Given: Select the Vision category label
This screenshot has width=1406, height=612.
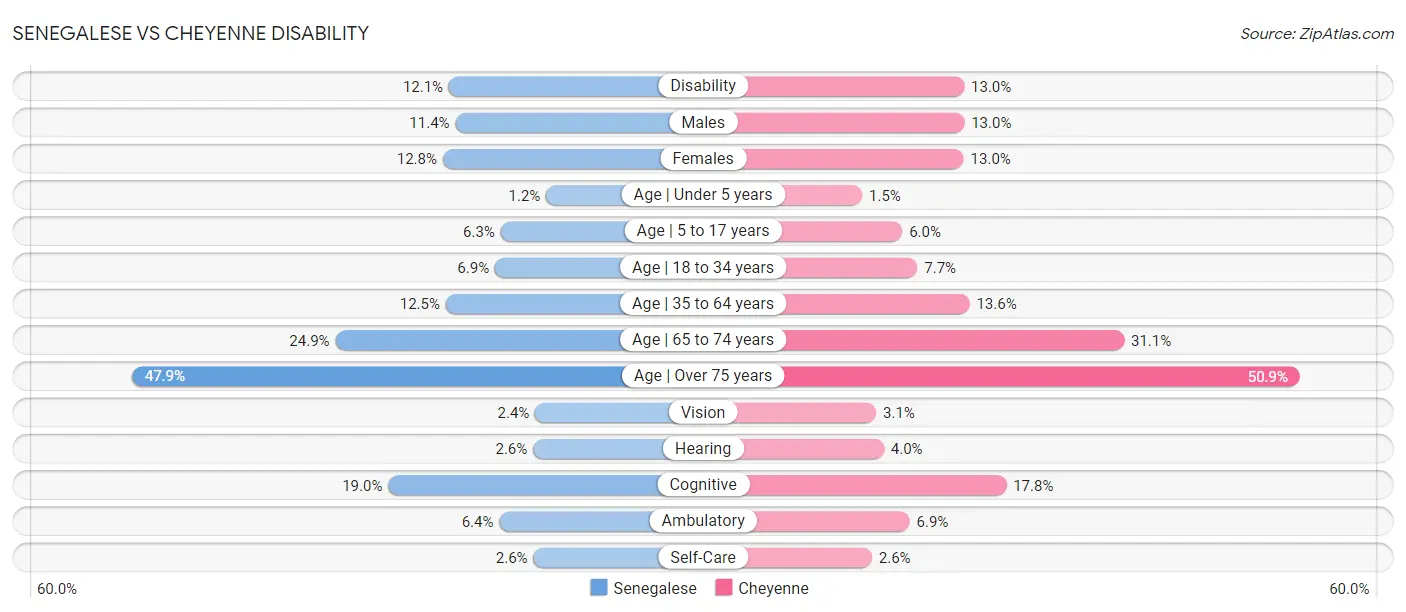Looking at the screenshot, I should pos(703,412).
